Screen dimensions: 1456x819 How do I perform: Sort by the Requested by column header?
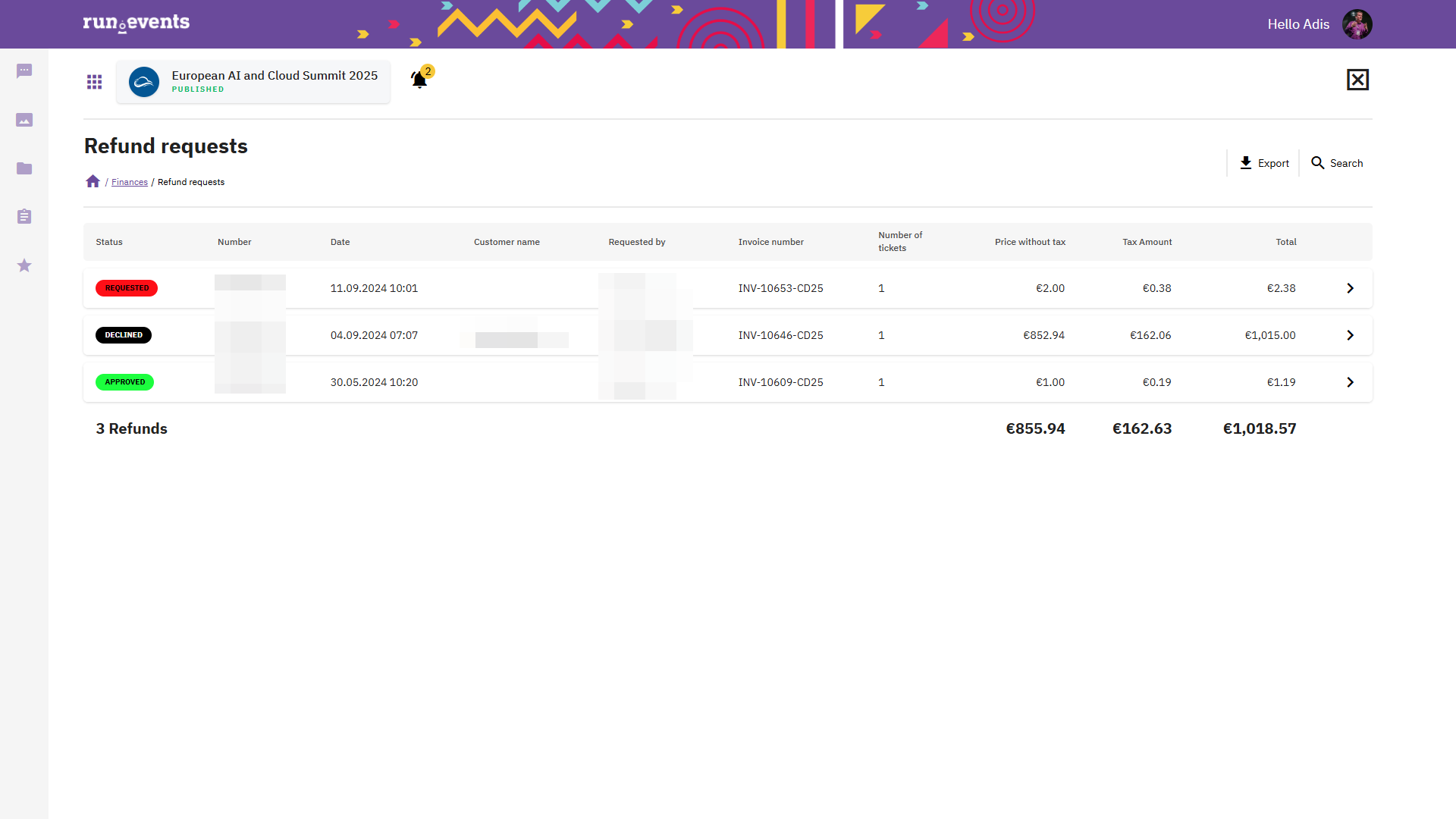click(x=637, y=242)
